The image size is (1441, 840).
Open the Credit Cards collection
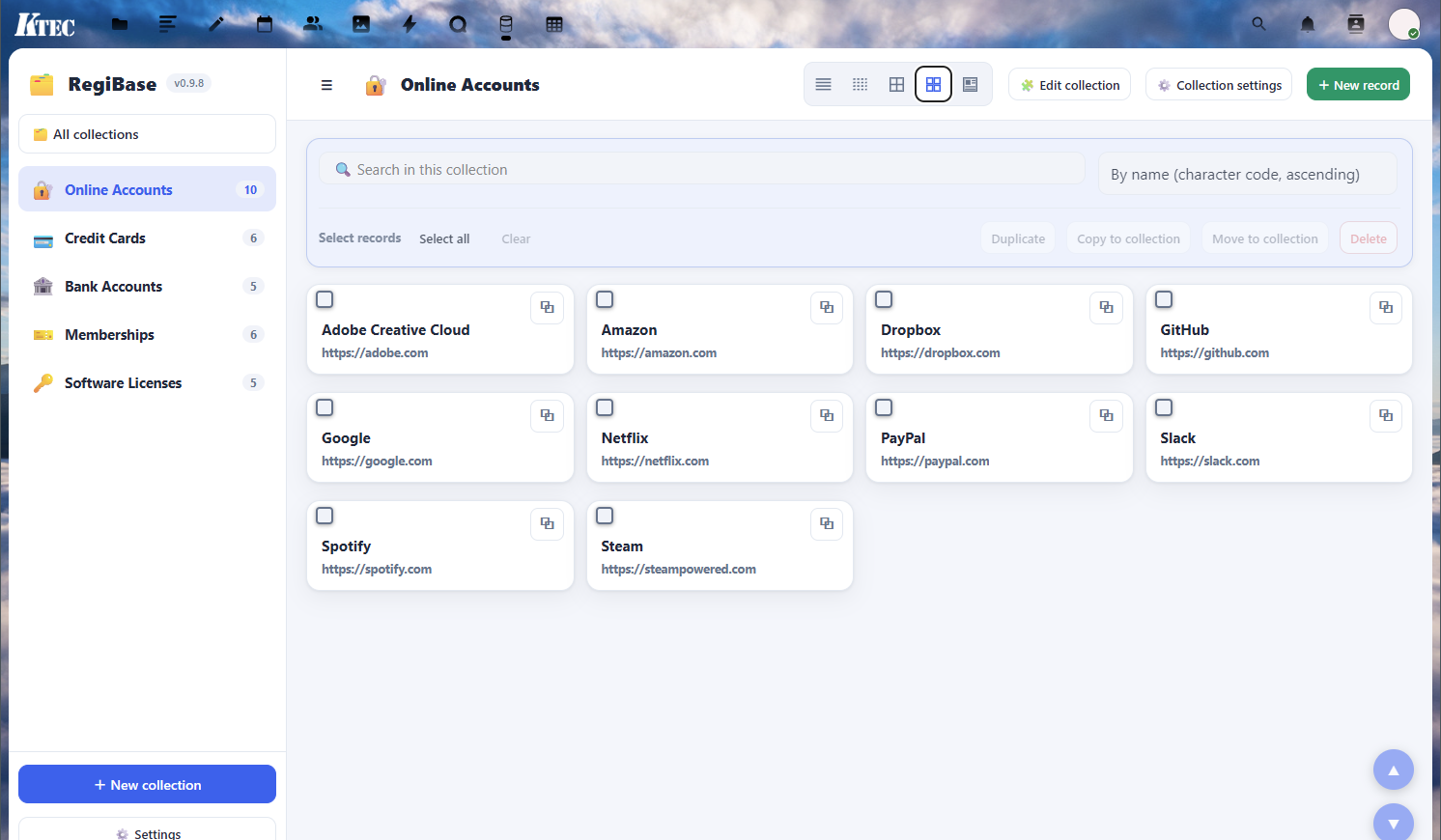(x=147, y=238)
